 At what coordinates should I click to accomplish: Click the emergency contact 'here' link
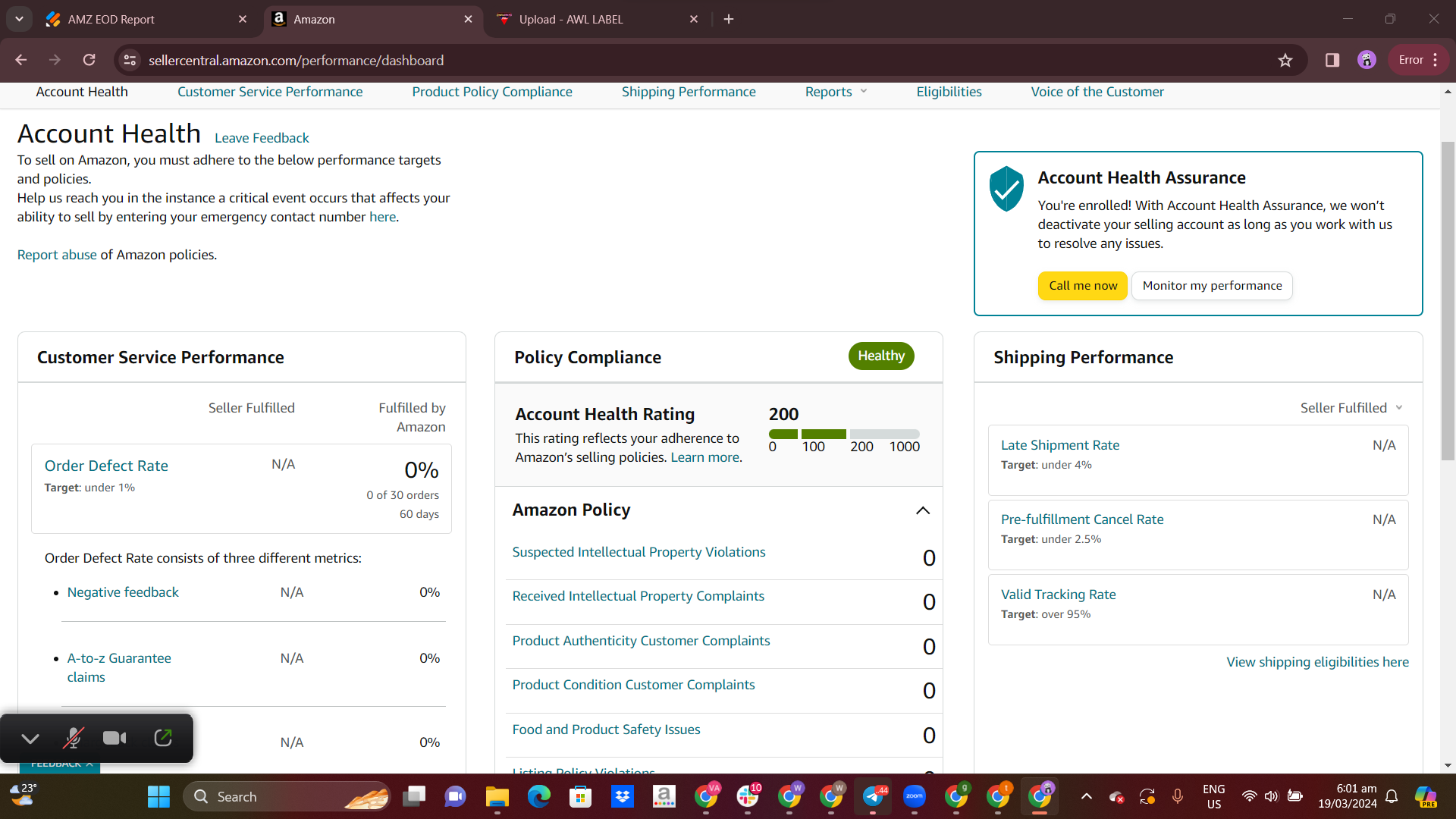click(383, 217)
